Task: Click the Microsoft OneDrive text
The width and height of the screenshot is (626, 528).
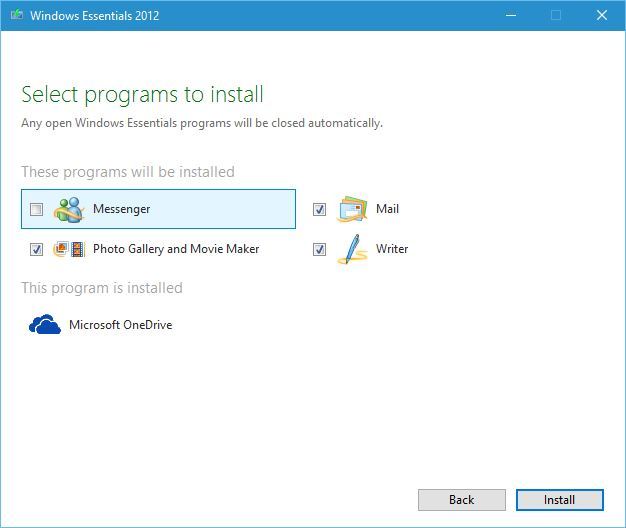Action: [121, 324]
